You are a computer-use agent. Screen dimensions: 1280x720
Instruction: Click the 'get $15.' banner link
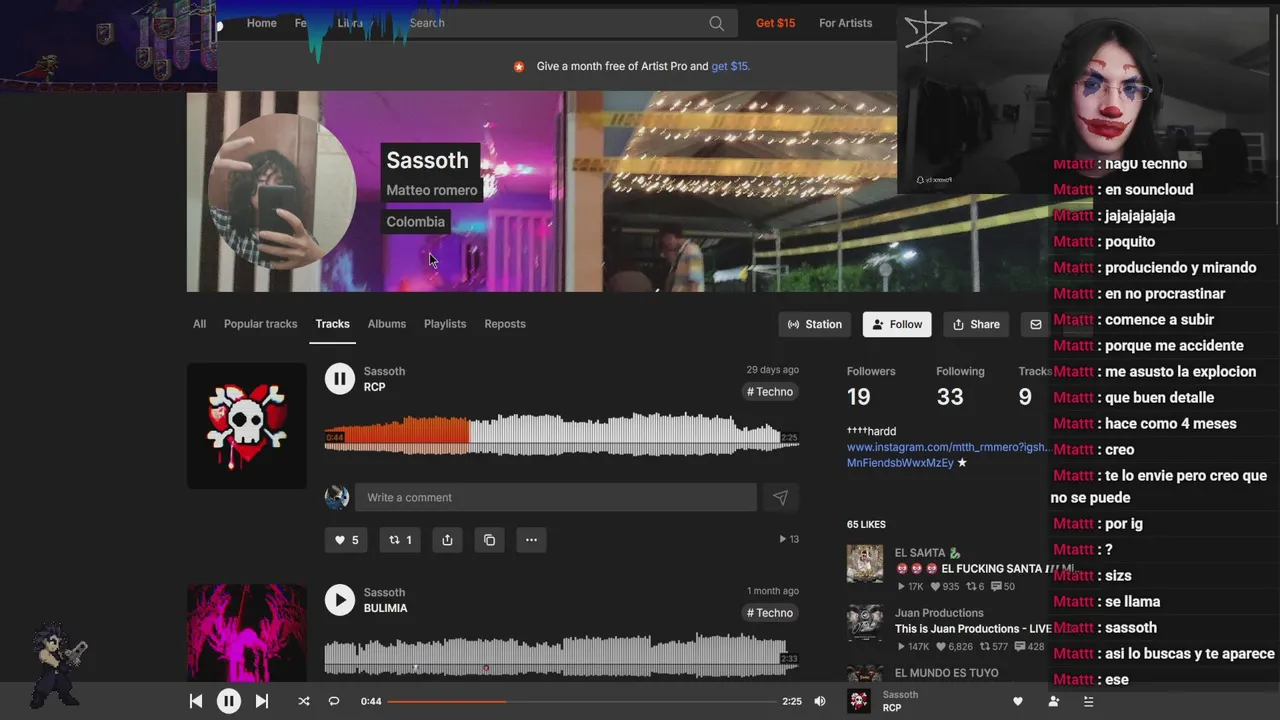(730, 66)
